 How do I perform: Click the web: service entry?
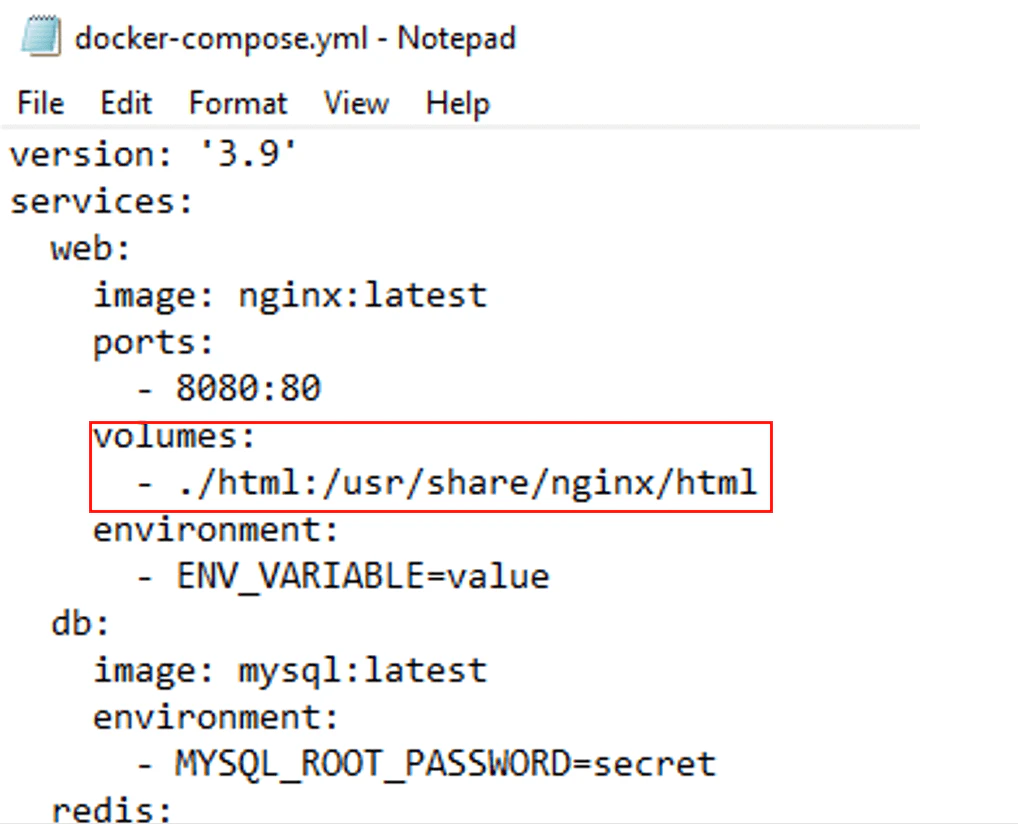88,248
